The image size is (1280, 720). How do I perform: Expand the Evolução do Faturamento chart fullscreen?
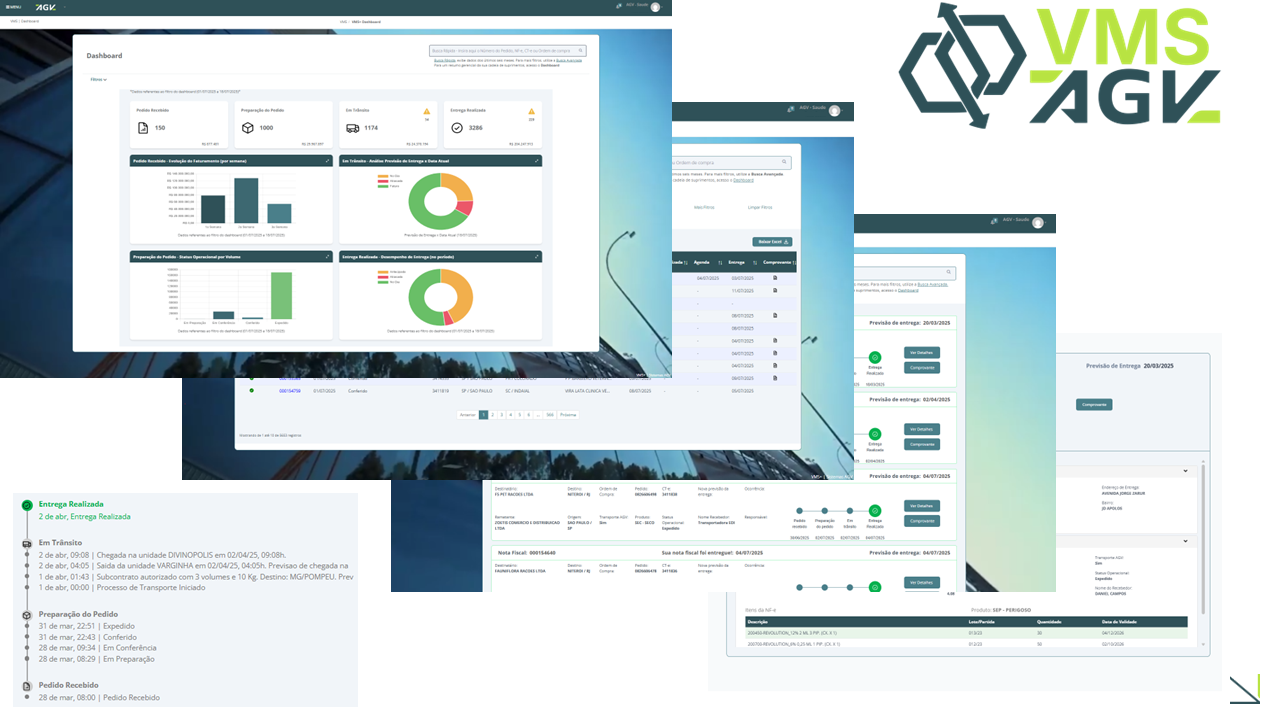click(327, 160)
